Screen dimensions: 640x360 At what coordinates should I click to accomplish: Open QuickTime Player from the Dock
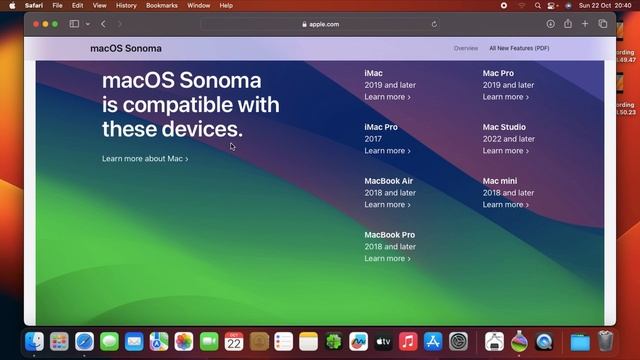pos(544,341)
